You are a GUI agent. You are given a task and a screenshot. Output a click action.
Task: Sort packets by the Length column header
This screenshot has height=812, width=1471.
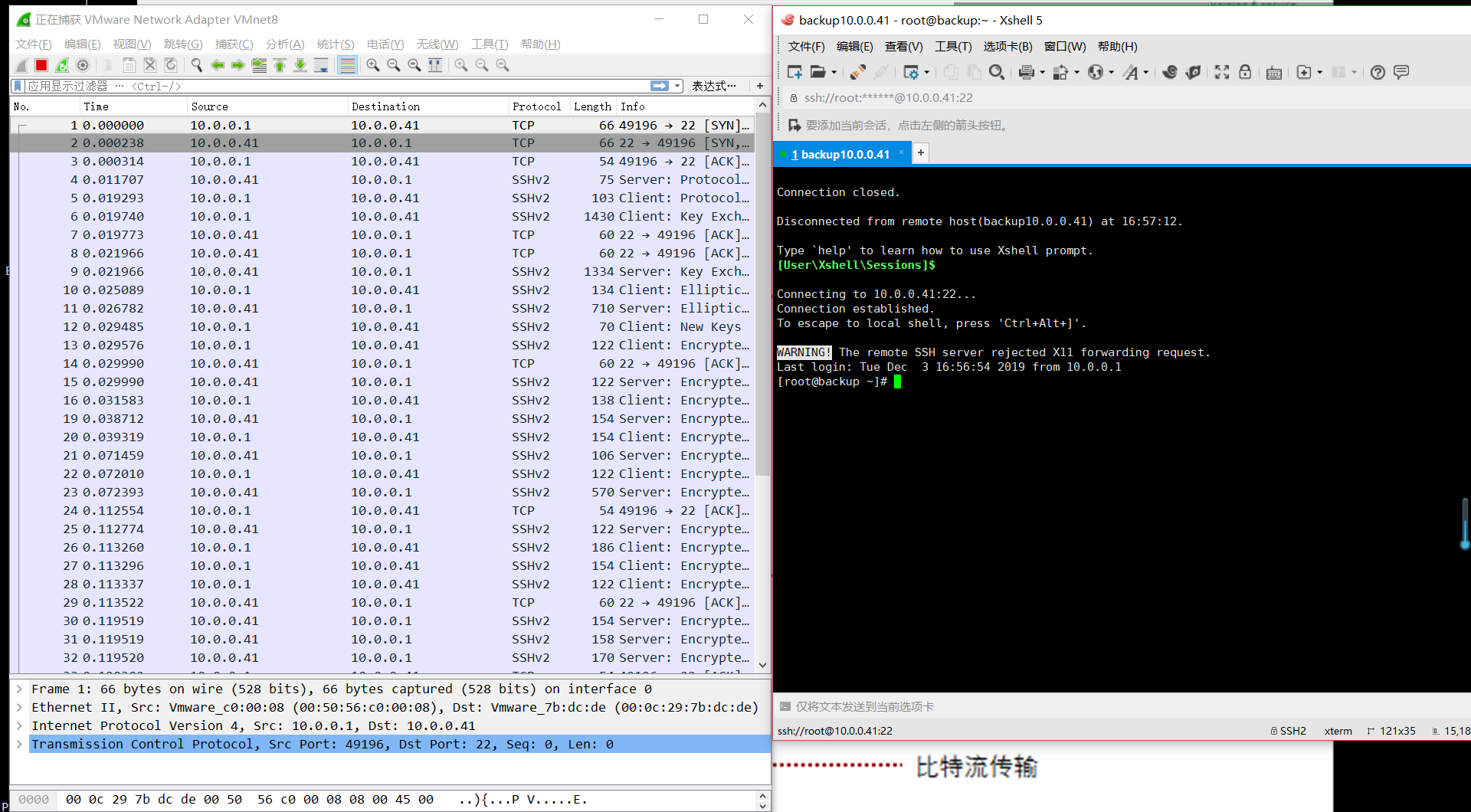tap(592, 106)
